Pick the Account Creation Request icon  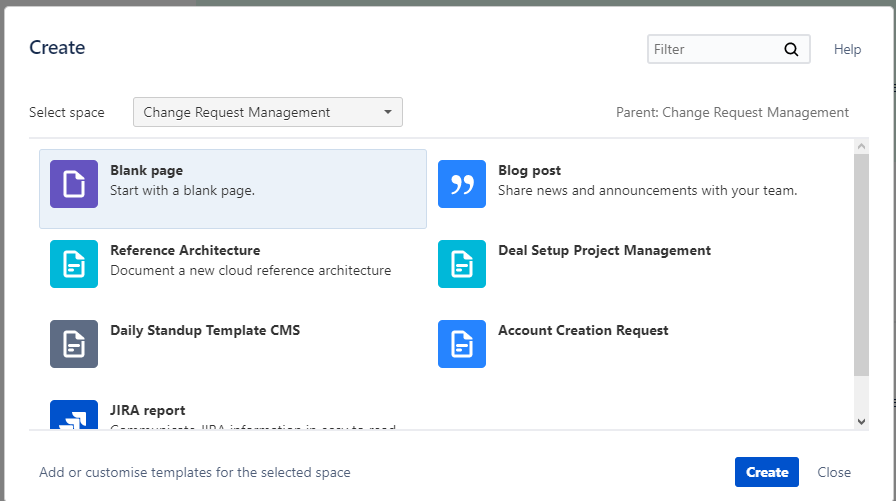462,344
